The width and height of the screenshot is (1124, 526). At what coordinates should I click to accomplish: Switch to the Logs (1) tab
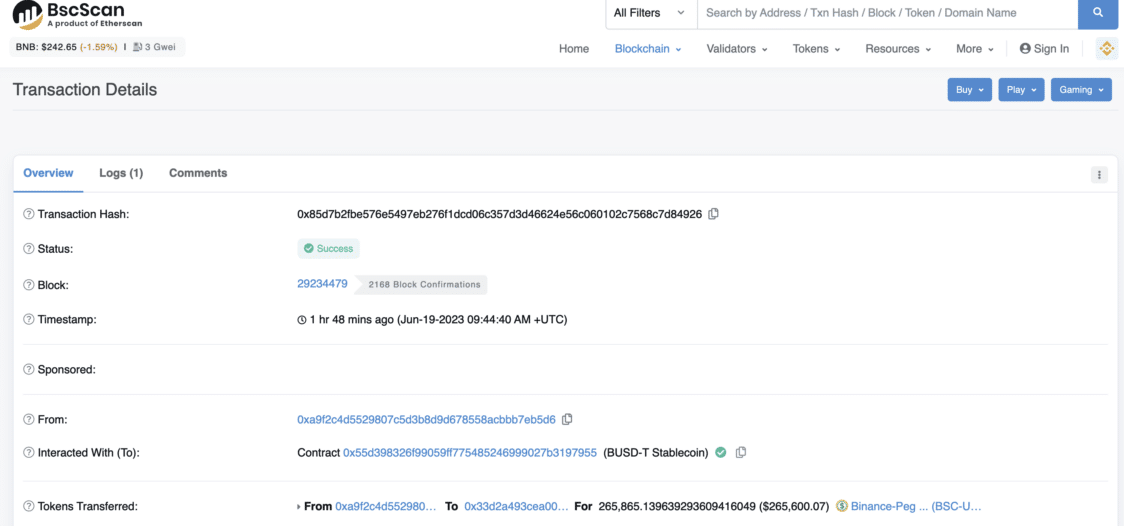121,173
